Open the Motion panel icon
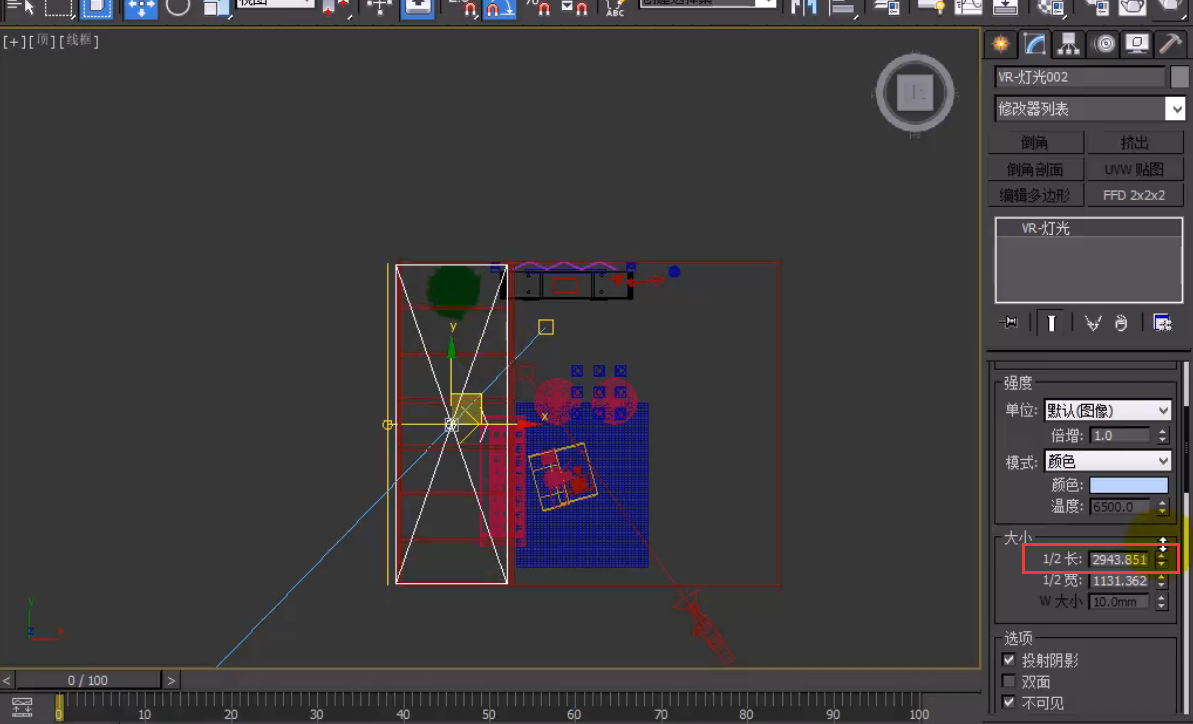 click(x=1104, y=44)
